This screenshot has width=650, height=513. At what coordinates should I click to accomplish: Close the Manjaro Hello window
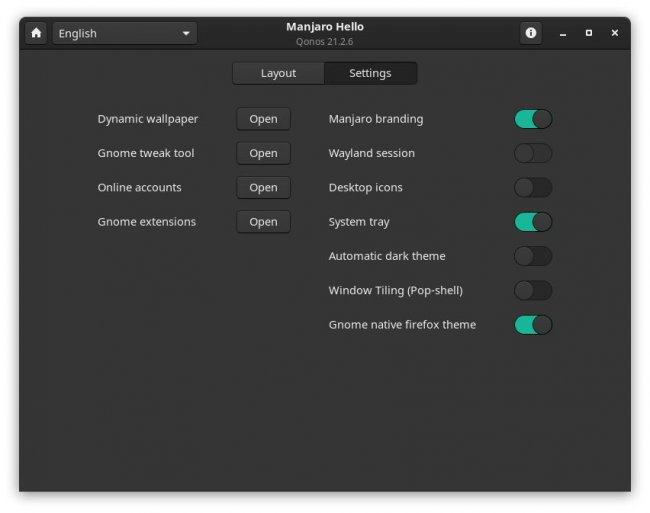615,33
